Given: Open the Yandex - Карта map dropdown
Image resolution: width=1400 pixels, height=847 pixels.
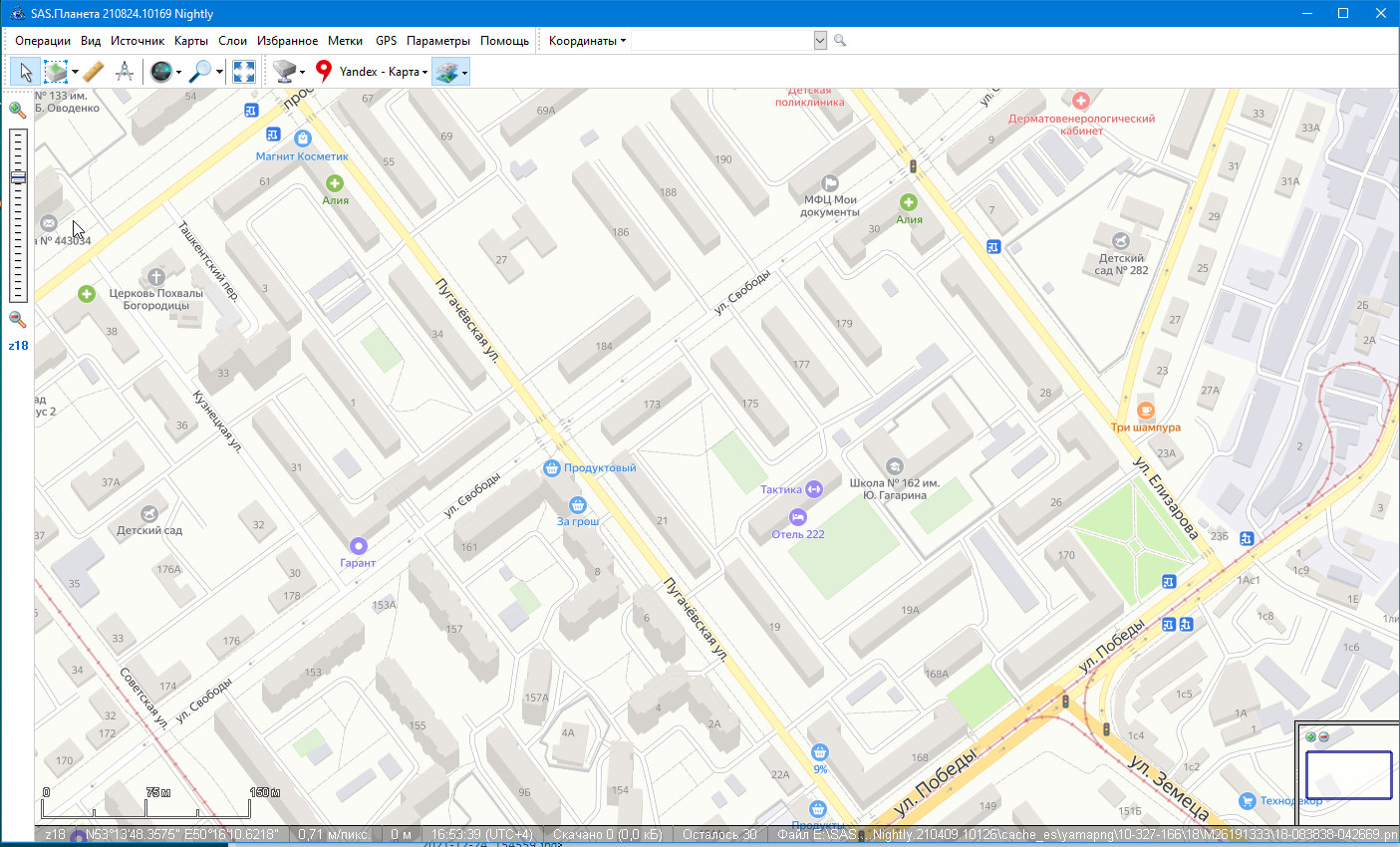Looking at the screenshot, I should (x=383, y=72).
